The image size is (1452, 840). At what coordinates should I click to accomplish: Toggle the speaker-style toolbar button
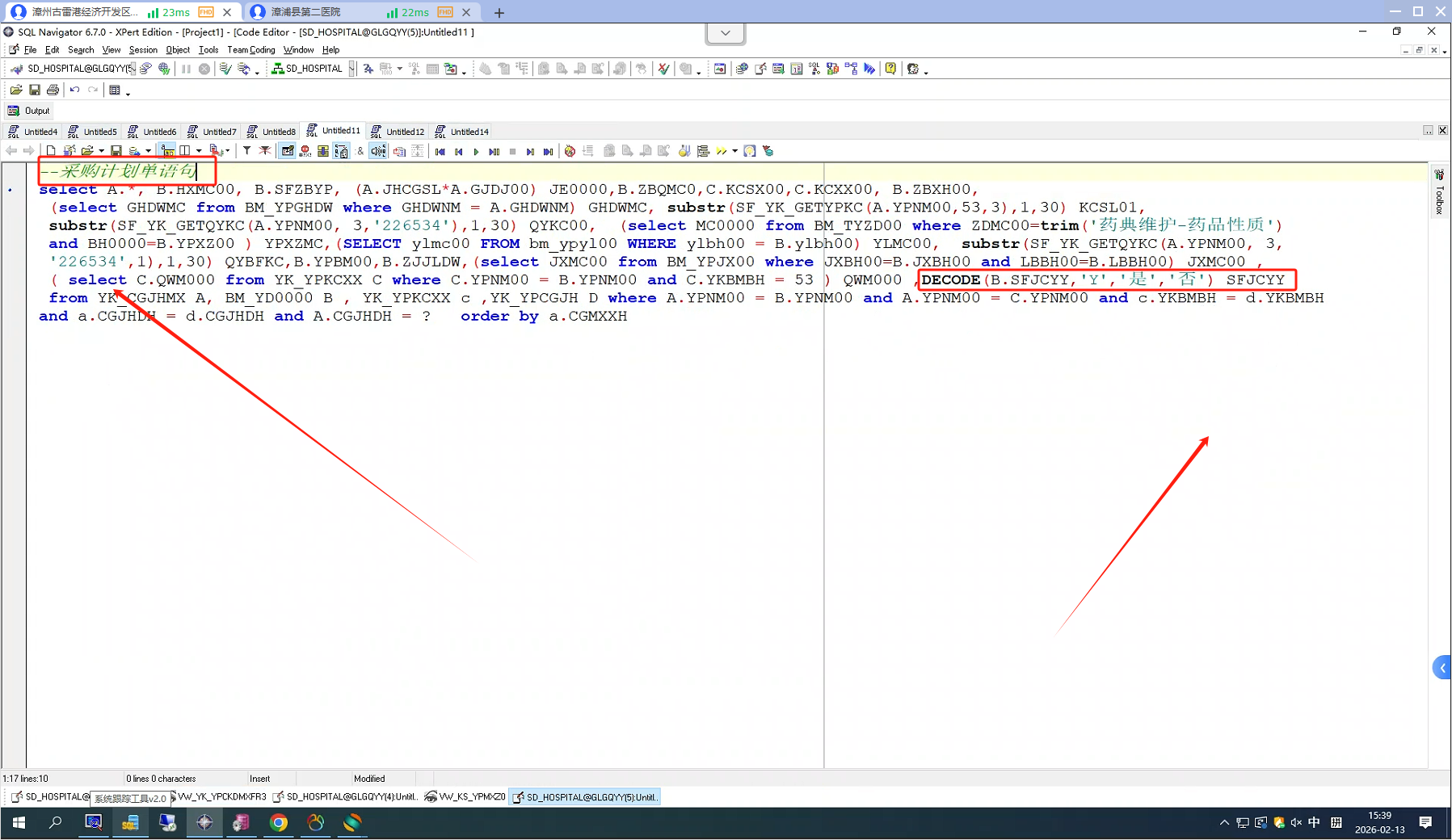378,151
